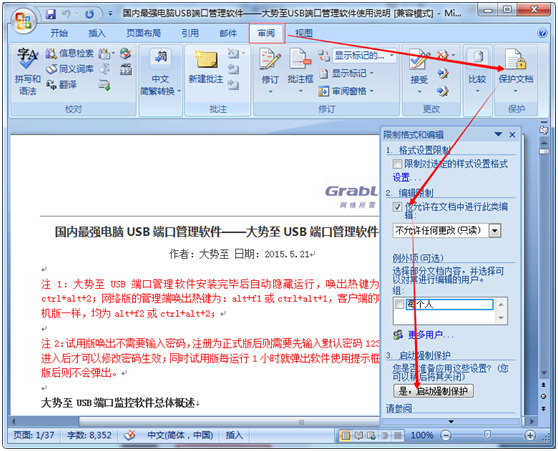
Task: Switch to the 开始 ribbon tab
Action: (x=59, y=33)
